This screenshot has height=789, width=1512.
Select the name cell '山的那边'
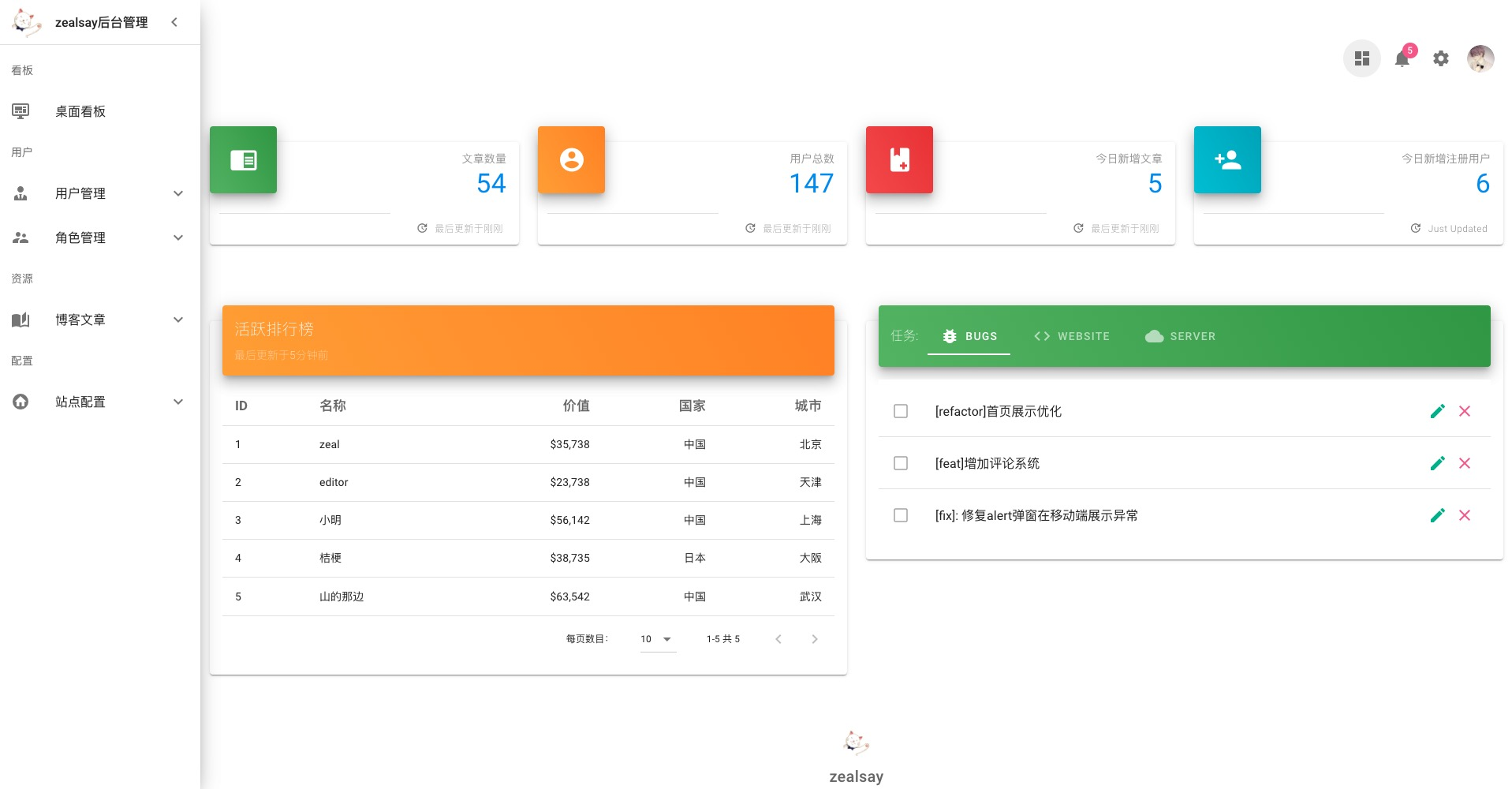click(342, 596)
